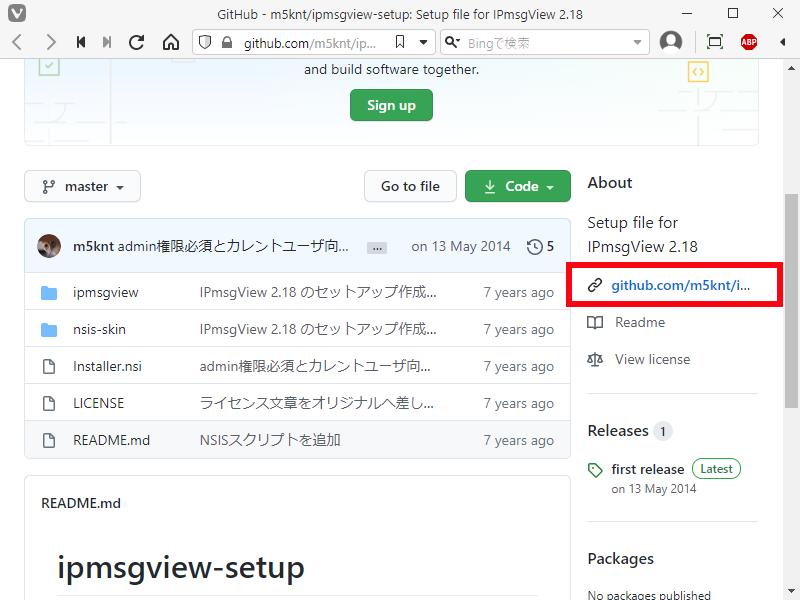This screenshot has height=600, width=800.
Task: Open the ipmsgview folder
Action: click(106, 292)
